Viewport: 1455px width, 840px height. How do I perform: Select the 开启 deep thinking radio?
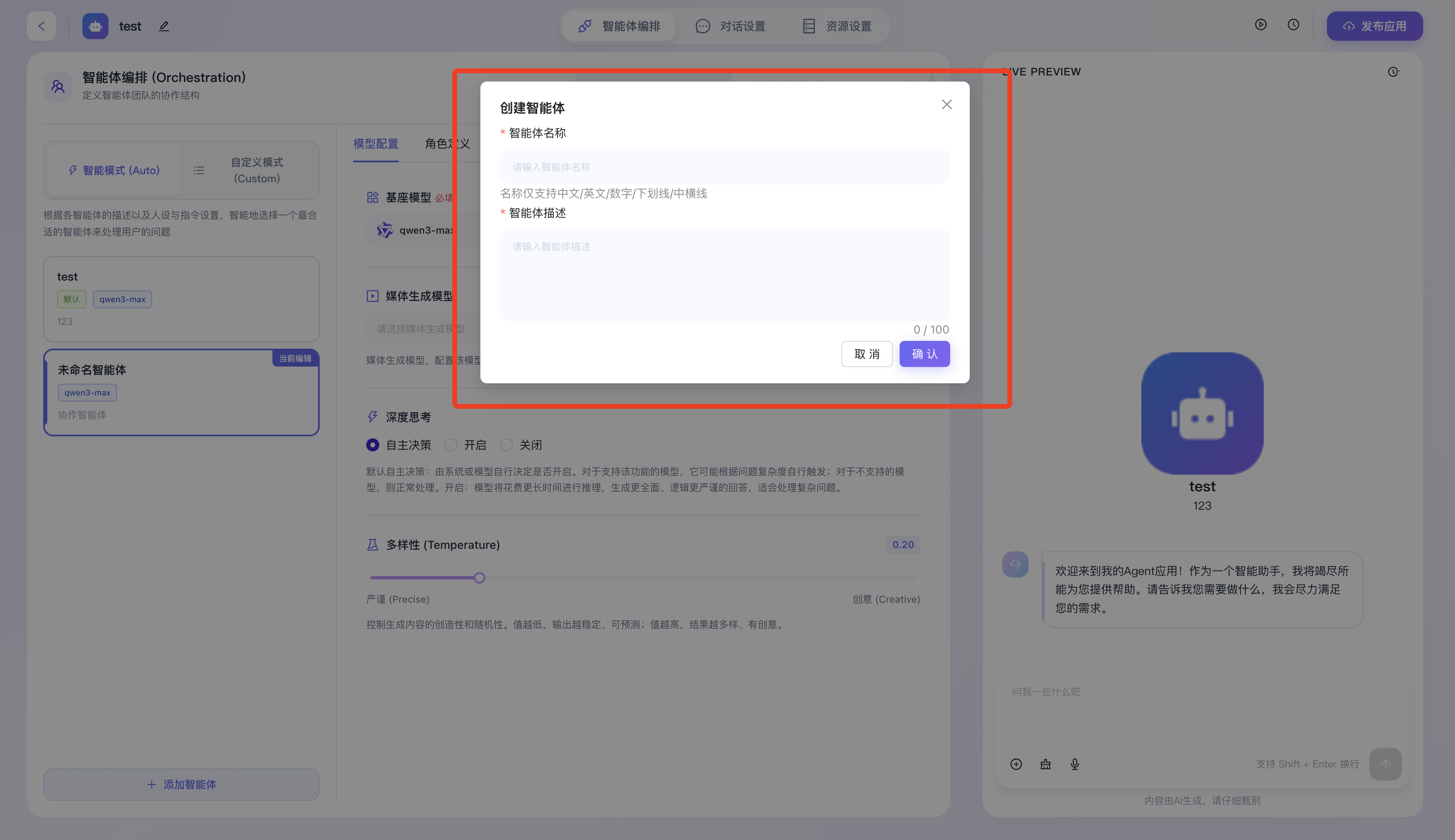pyautogui.click(x=451, y=445)
